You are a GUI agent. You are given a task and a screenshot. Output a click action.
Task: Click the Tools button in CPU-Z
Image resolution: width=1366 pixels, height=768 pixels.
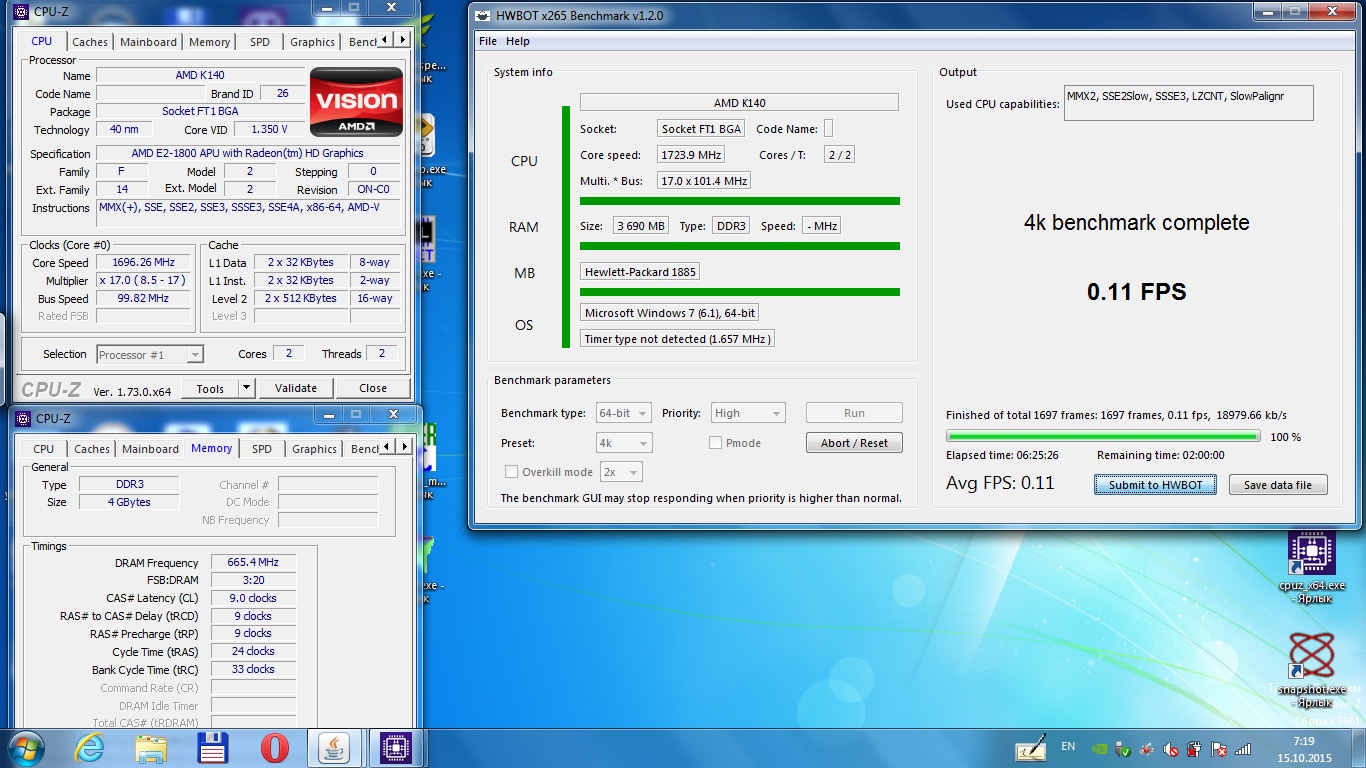click(210, 388)
